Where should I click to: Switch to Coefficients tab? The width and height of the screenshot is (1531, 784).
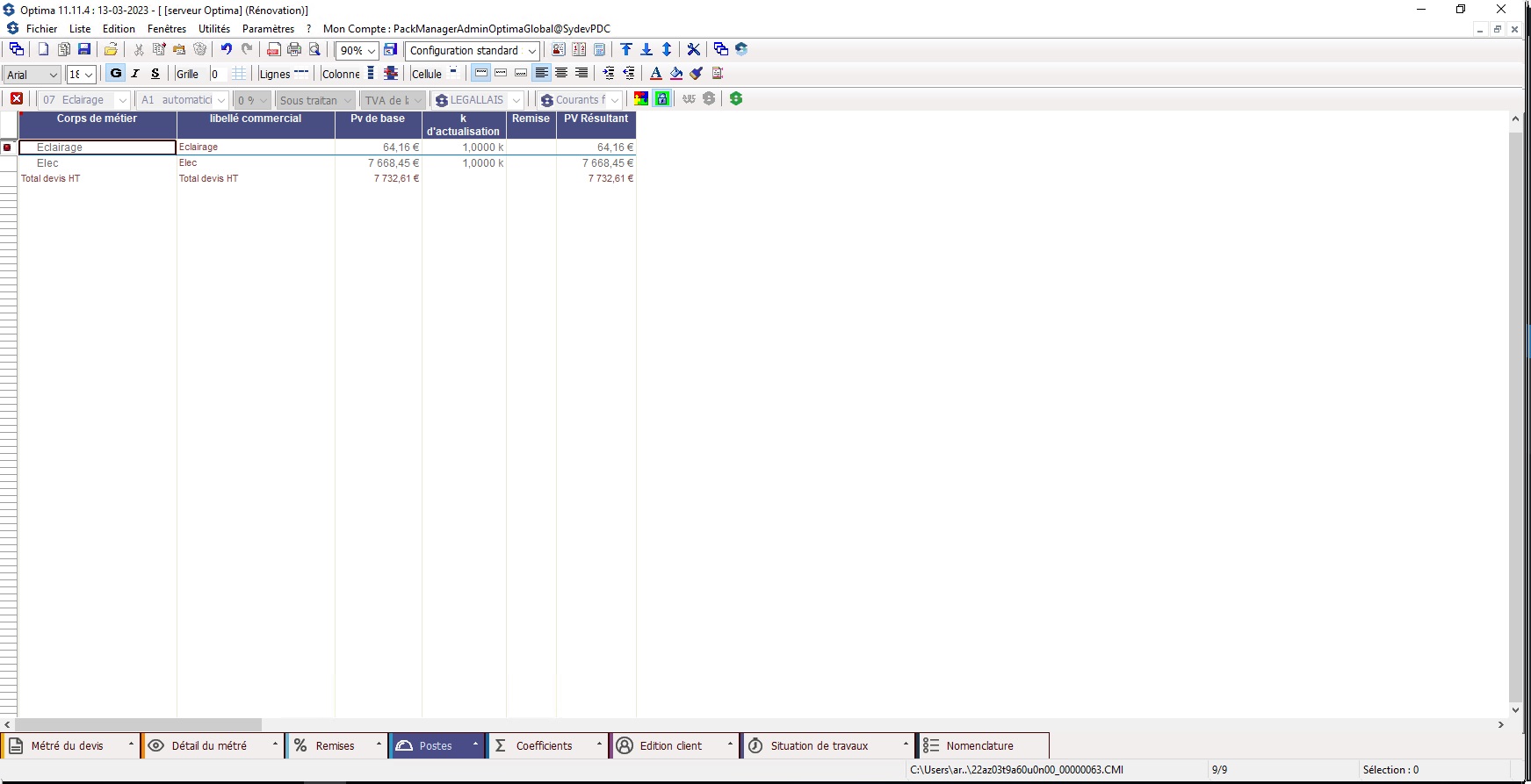pos(548,746)
